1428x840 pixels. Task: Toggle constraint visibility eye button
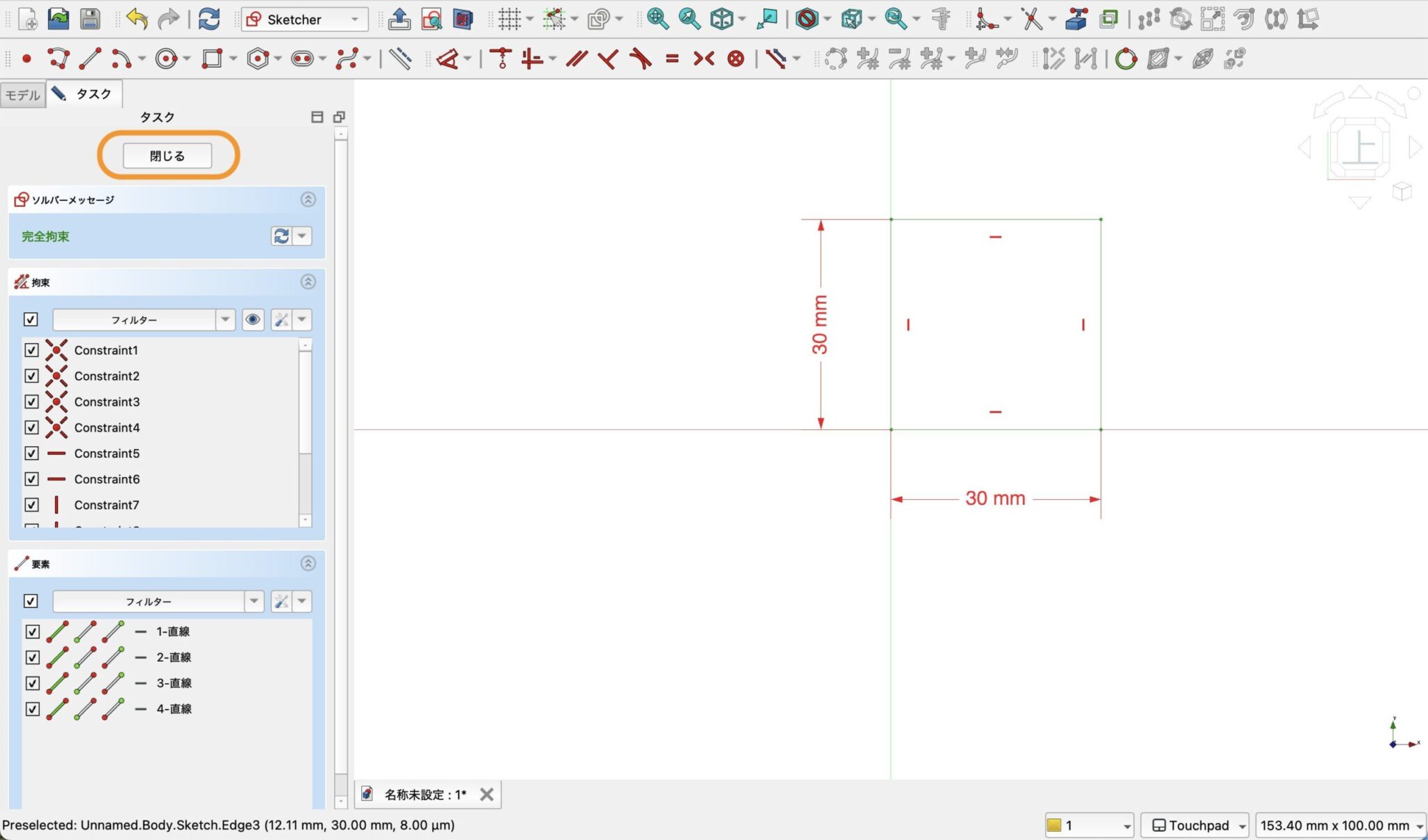tap(252, 319)
